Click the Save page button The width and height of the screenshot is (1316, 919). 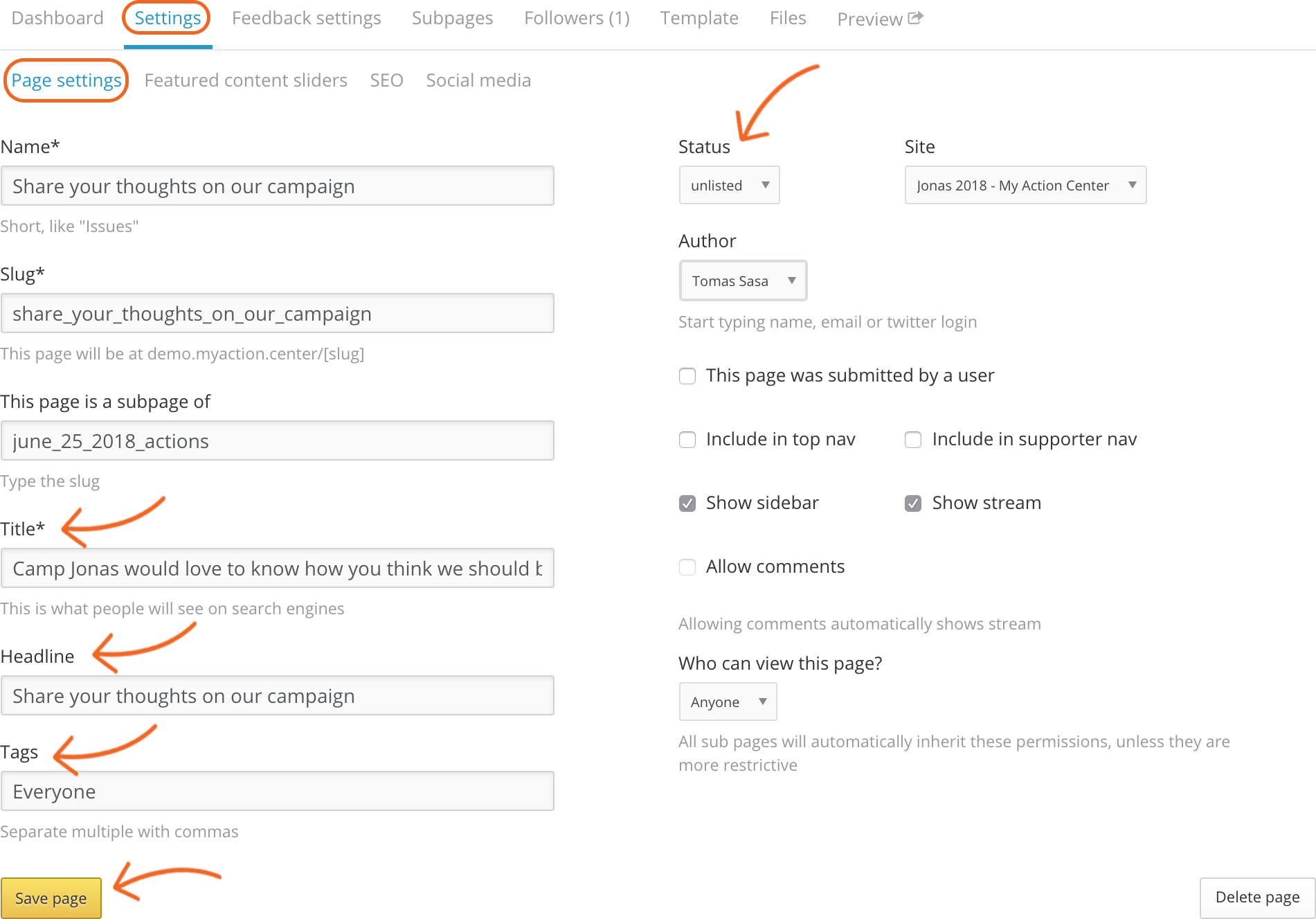51,898
